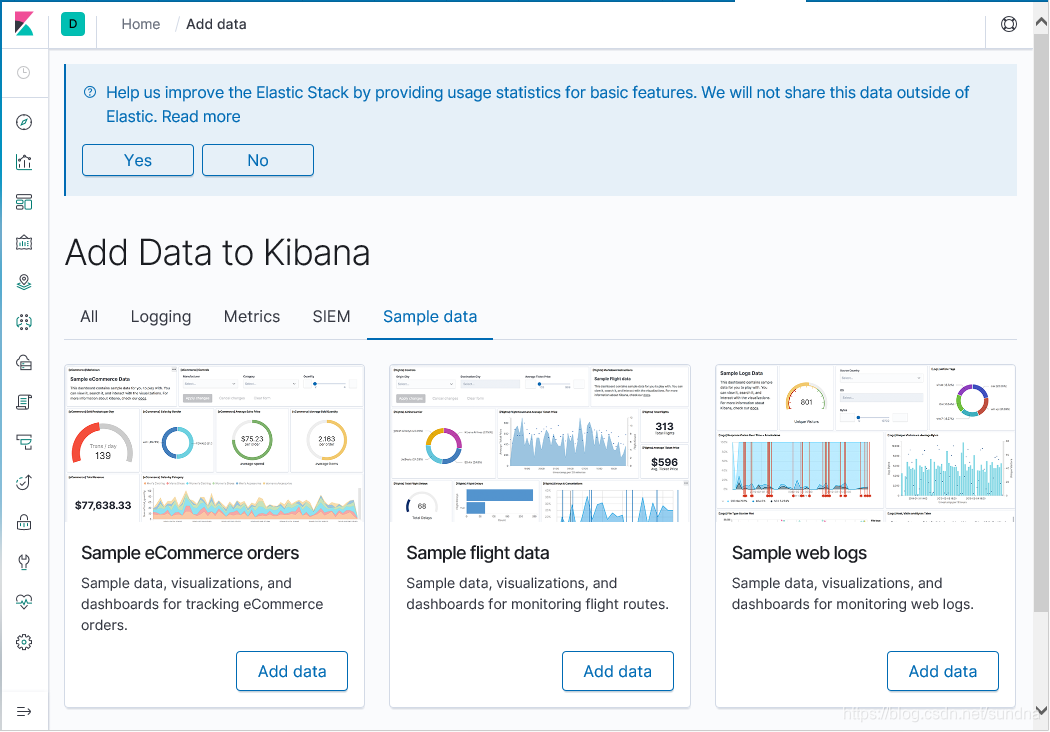Switch to the Metrics tab
Screen dimensions: 1050x732
(x=252, y=316)
